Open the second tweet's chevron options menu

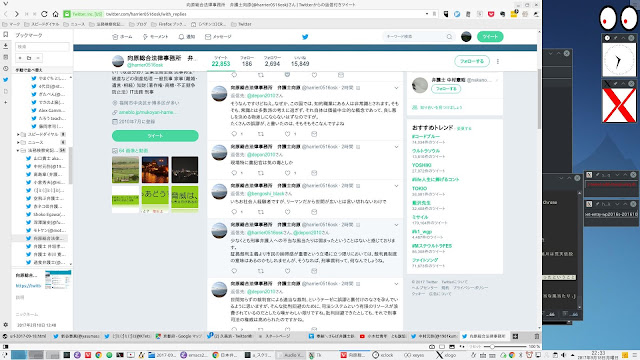pos(396,147)
